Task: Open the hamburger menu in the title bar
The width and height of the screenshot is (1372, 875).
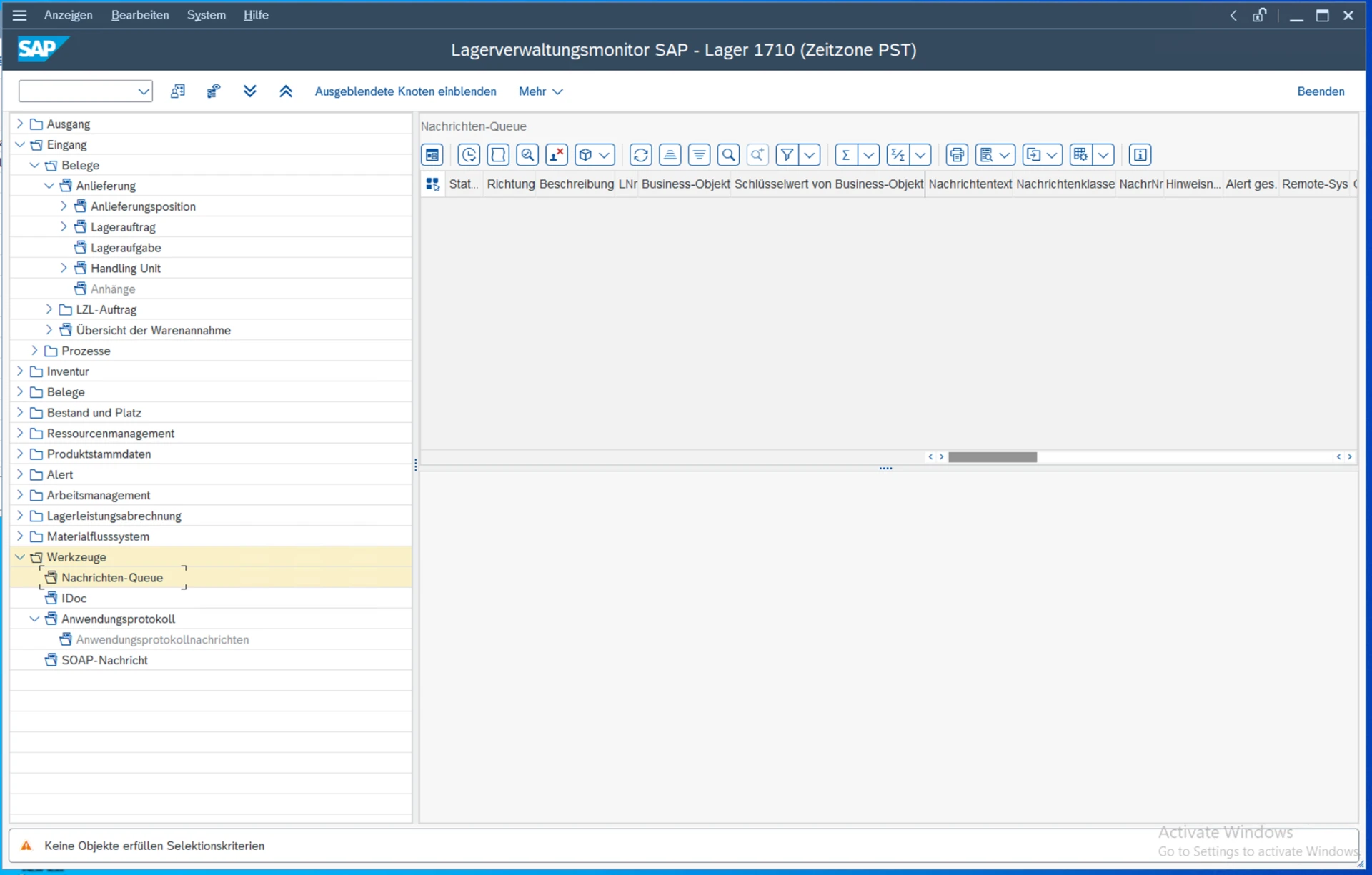Action: 19,15
